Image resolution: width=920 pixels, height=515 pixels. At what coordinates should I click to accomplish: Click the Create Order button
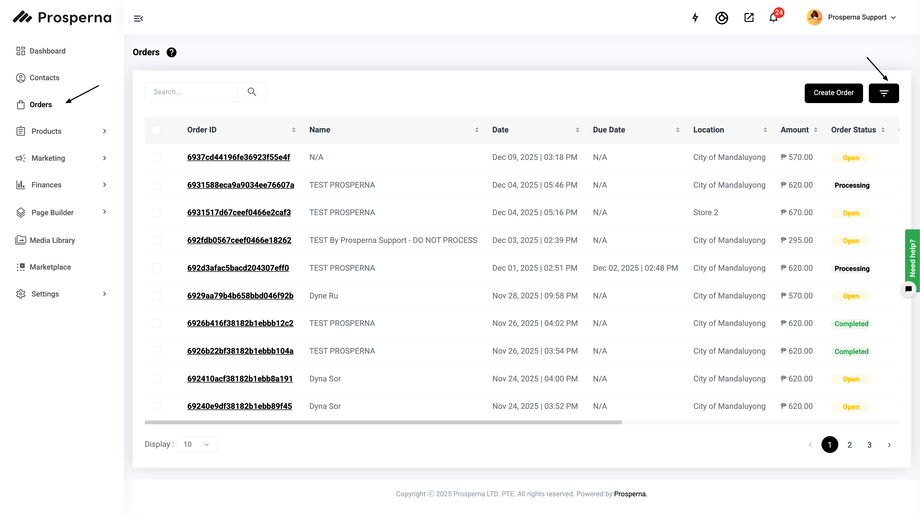click(x=833, y=93)
